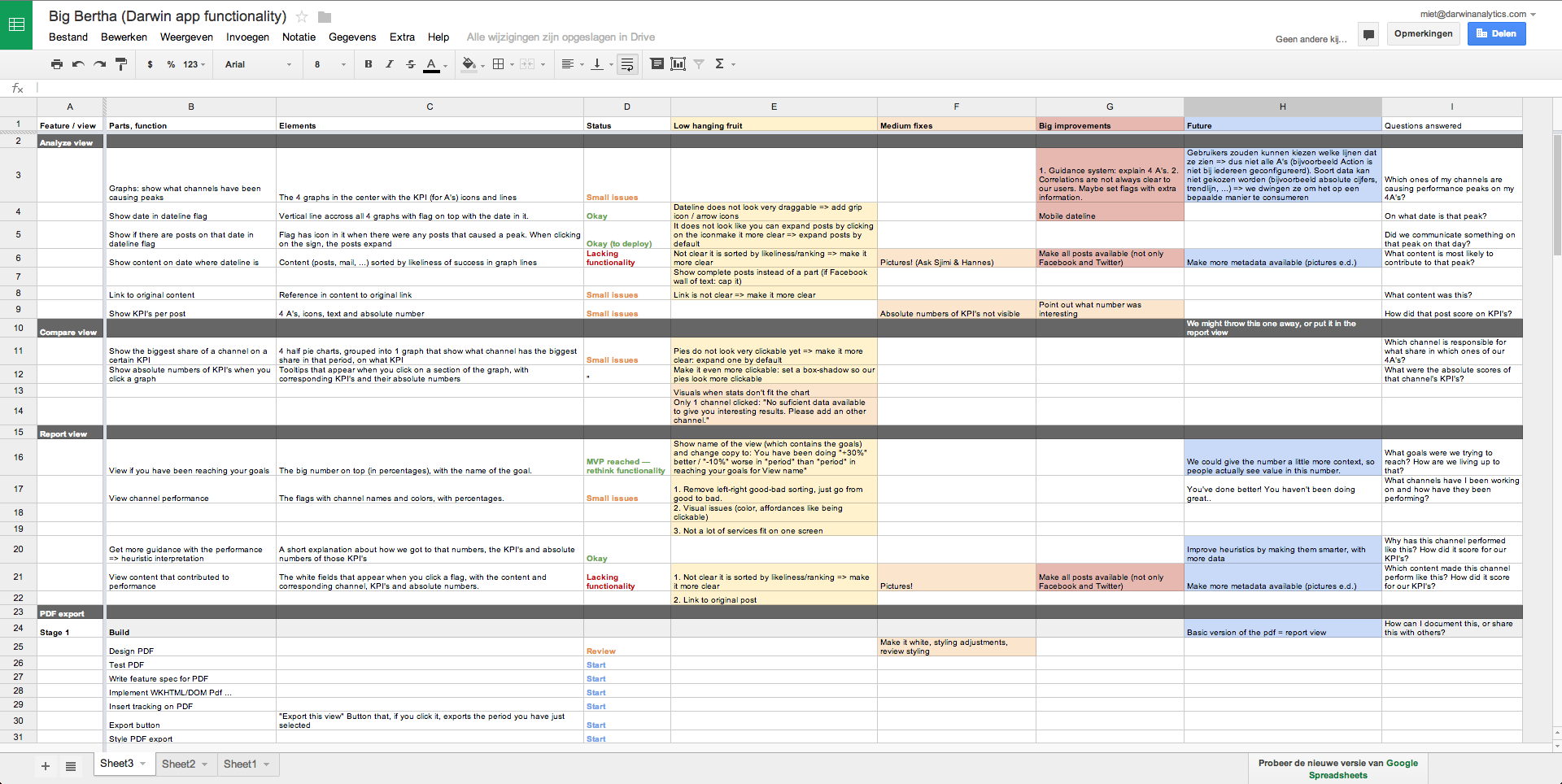Image resolution: width=1562 pixels, height=784 pixels.
Task: Expand the text color dropdown arrow
Action: pos(445,65)
